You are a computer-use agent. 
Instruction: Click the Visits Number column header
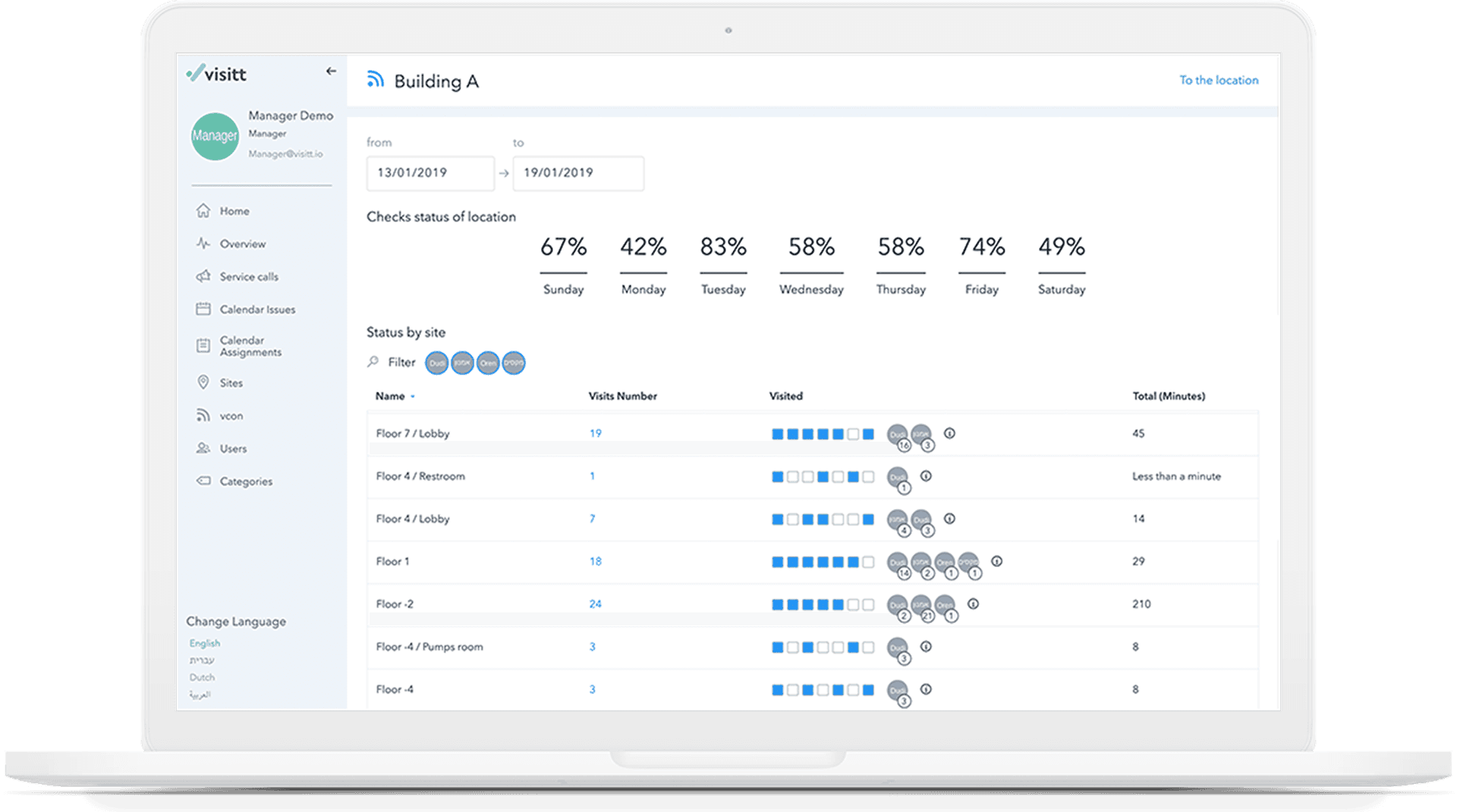(622, 396)
